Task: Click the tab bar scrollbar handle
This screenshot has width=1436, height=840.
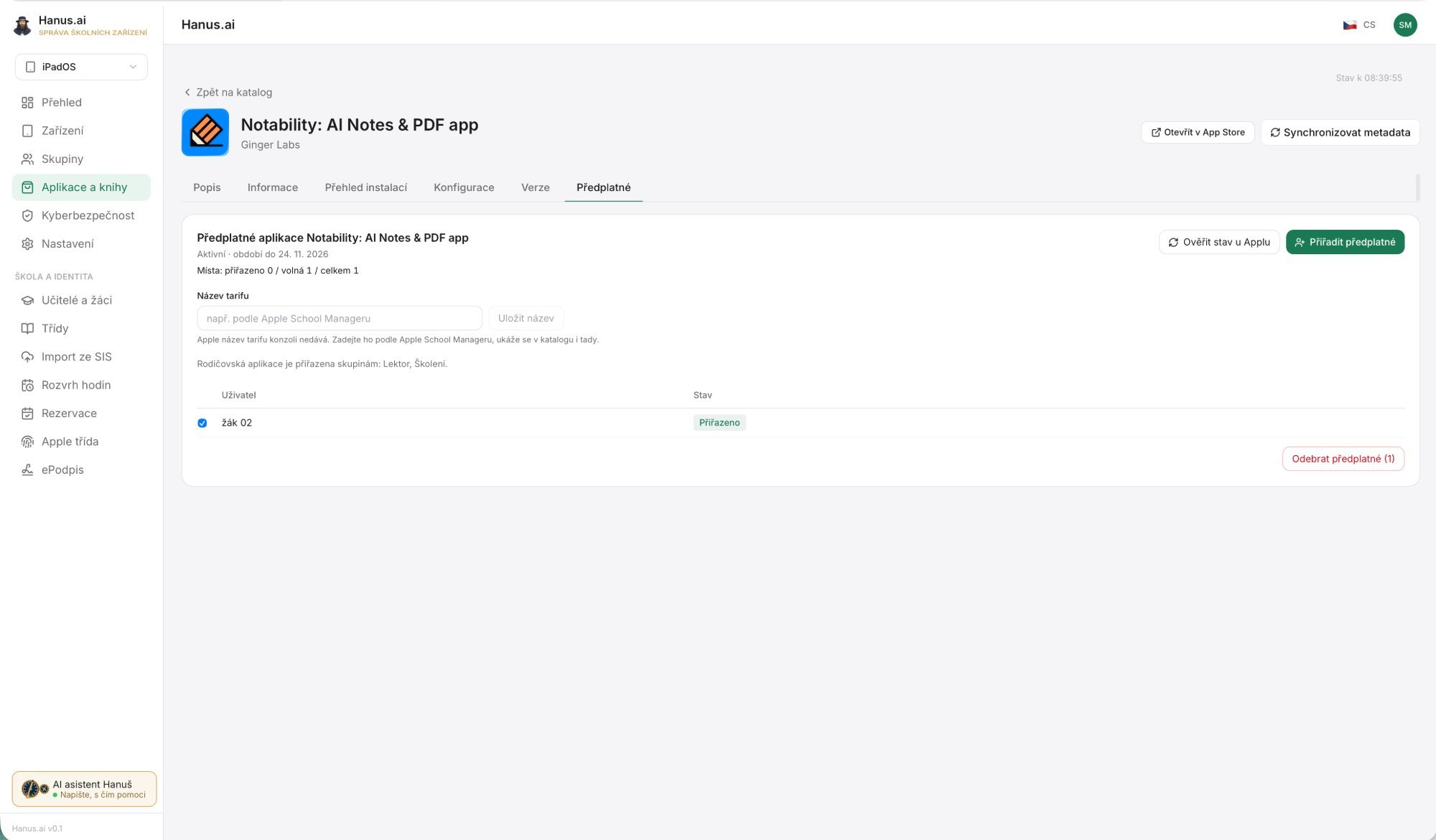Action: coord(1417,187)
